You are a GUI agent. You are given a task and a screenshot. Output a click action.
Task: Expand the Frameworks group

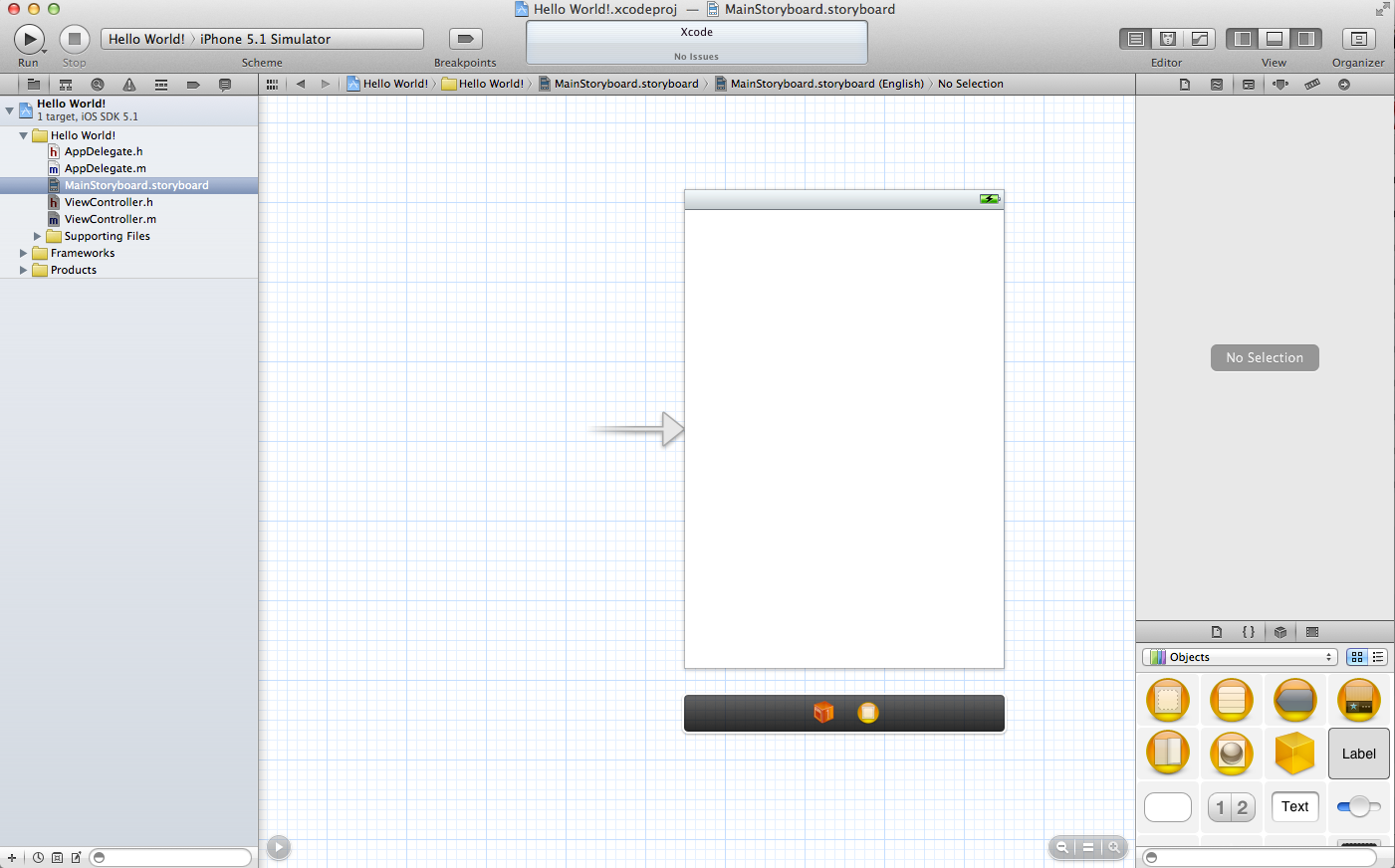coord(24,253)
